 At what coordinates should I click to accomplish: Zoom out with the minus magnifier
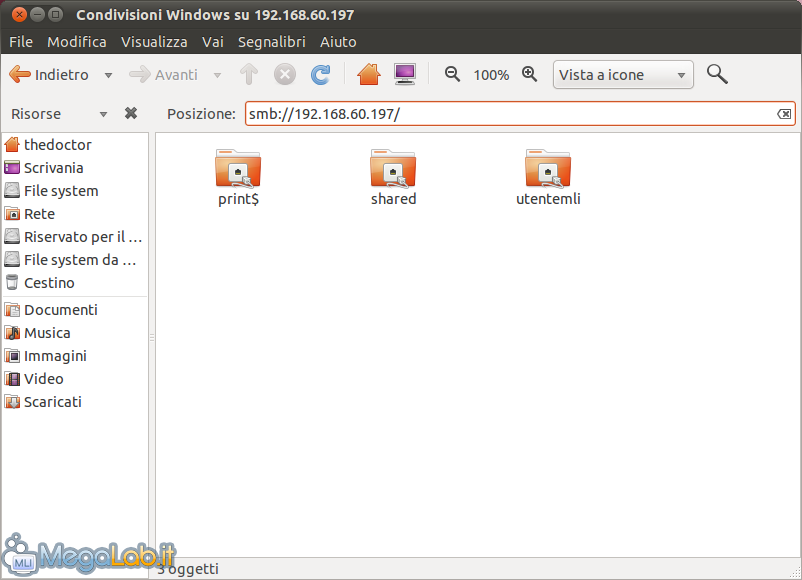pyautogui.click(x=452, y=75)
